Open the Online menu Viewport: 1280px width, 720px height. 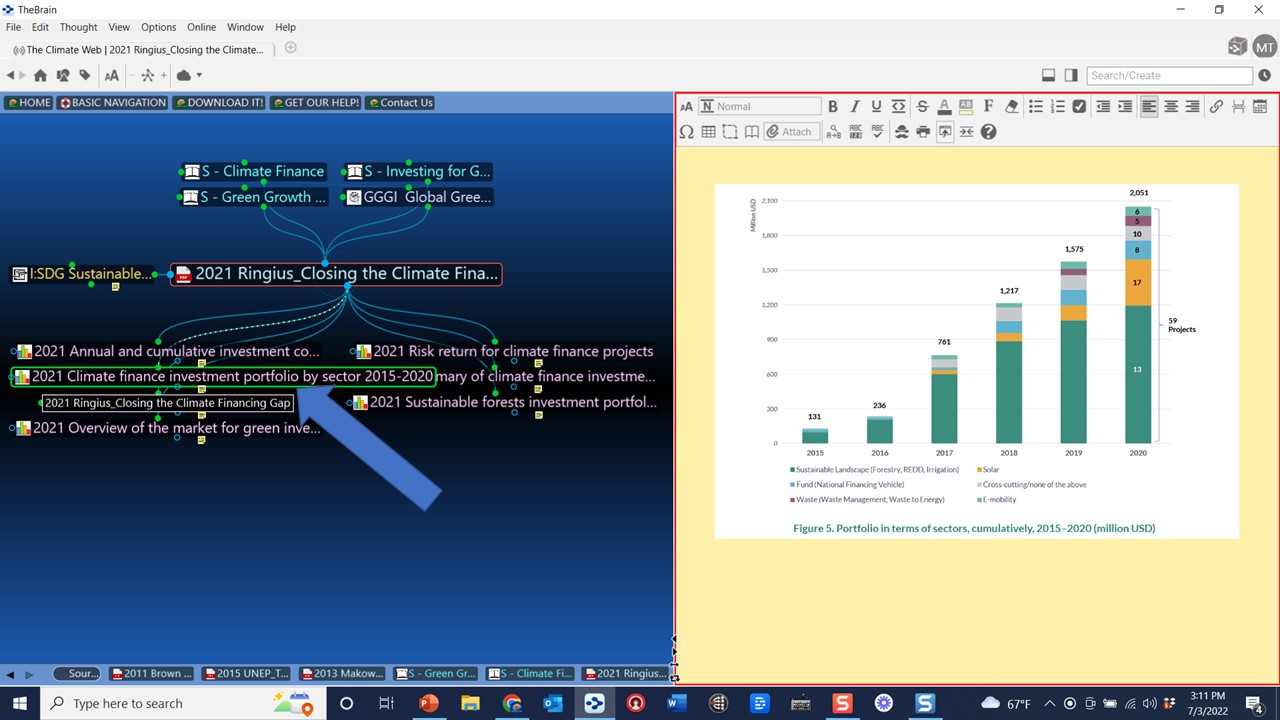(201, 27)
